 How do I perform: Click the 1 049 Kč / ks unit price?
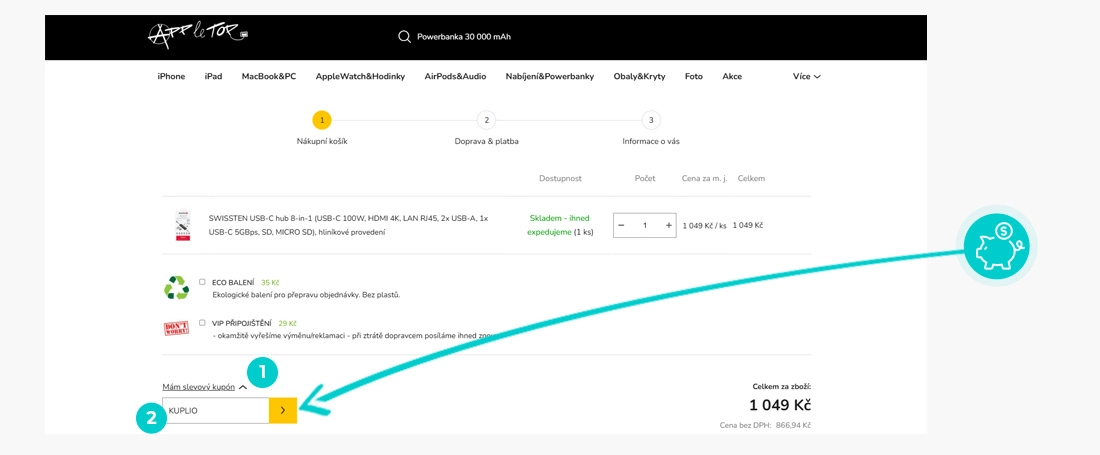(x=704, y=225)
